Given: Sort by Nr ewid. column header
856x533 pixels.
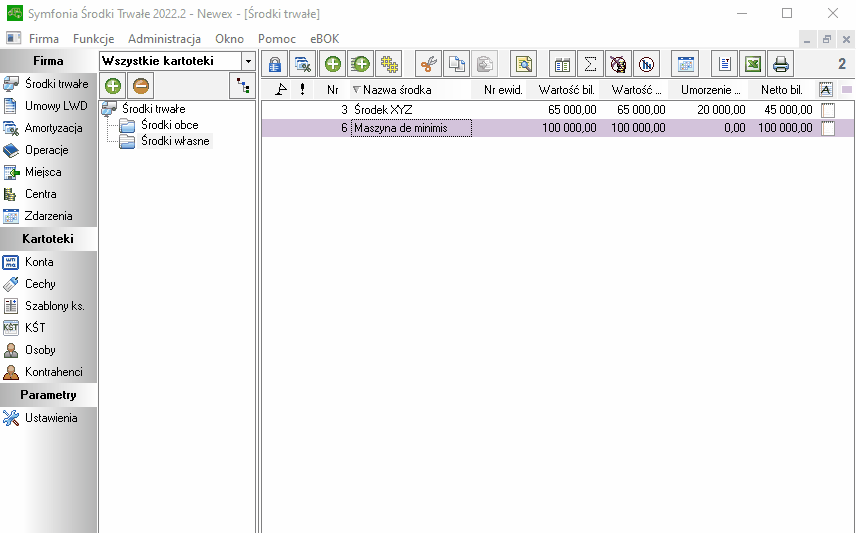Looking at the screenshot, I should (x=502, y=90).
